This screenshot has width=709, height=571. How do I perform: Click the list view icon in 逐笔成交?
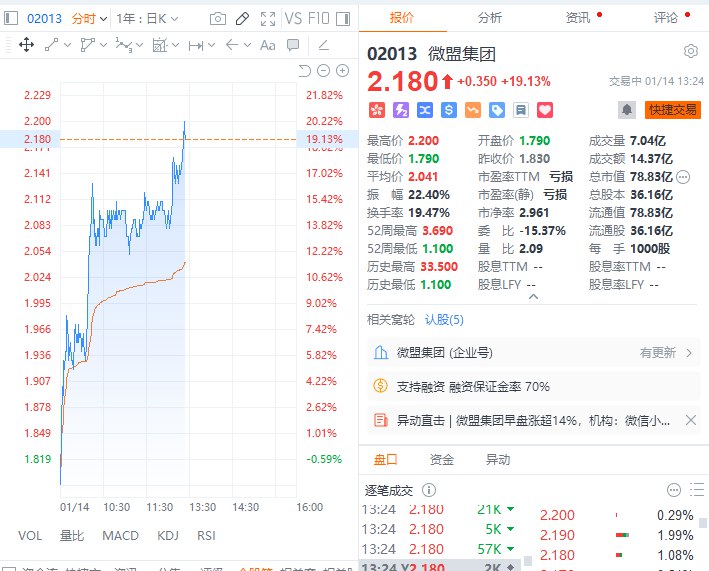[697, 490]
